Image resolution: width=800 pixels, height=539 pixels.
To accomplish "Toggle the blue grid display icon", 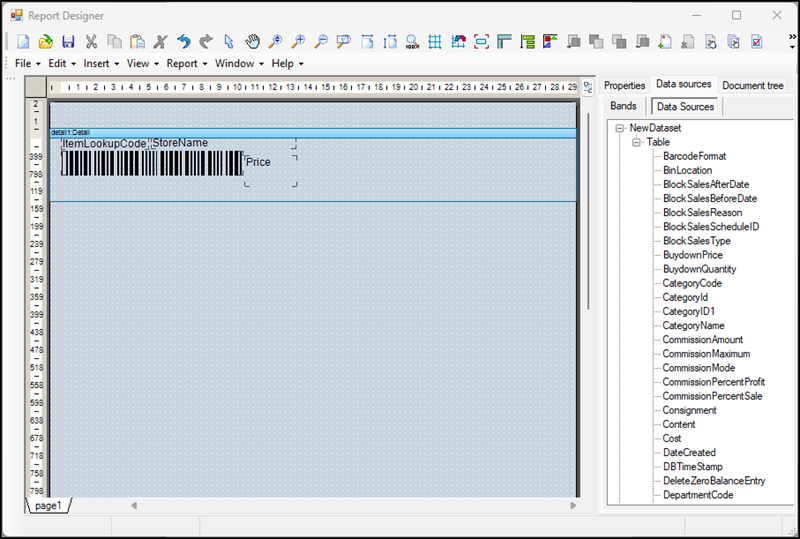I will (435, 41).
